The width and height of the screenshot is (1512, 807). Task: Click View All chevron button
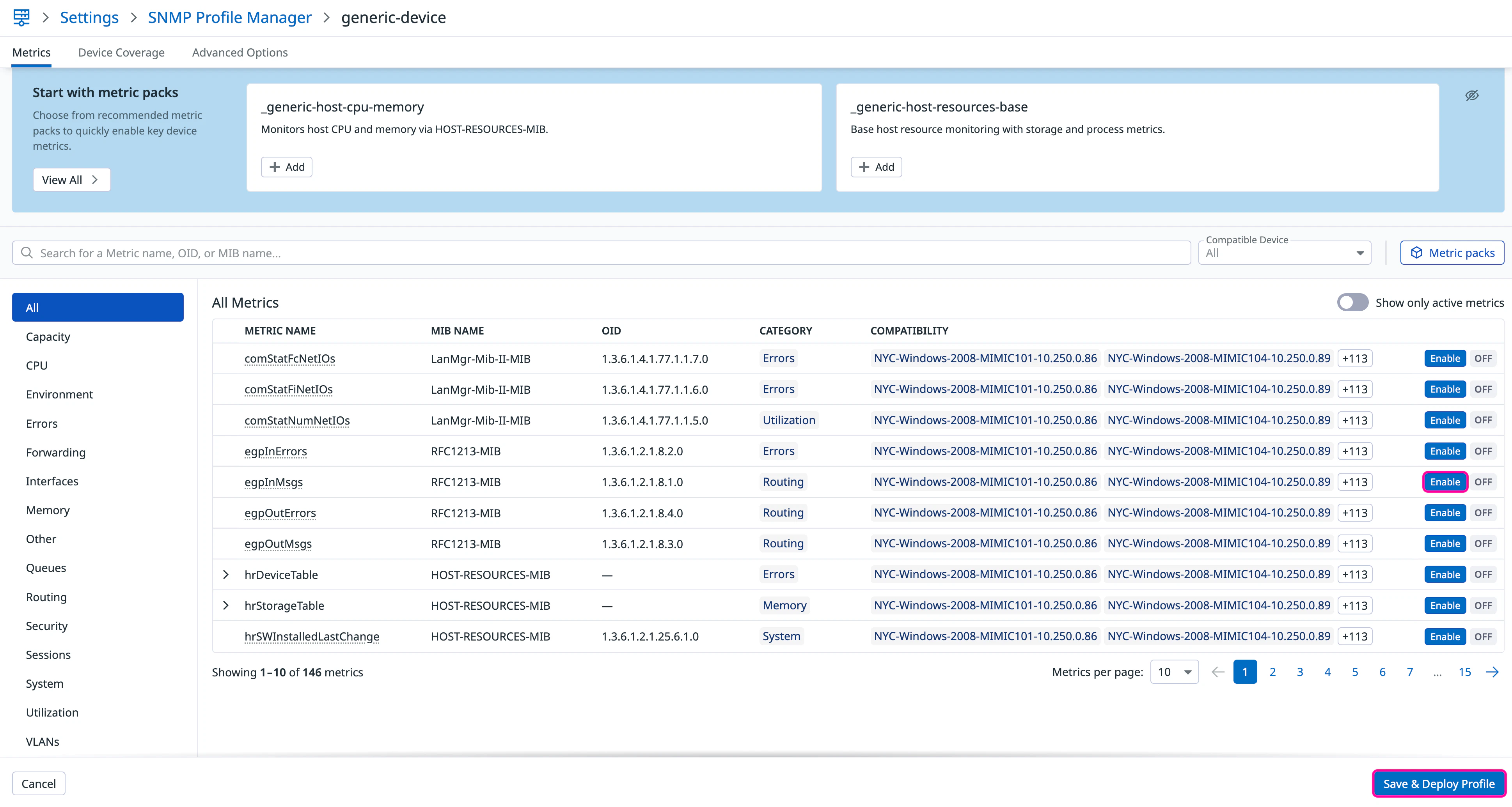pyautogui.click(x=71, y=180)
